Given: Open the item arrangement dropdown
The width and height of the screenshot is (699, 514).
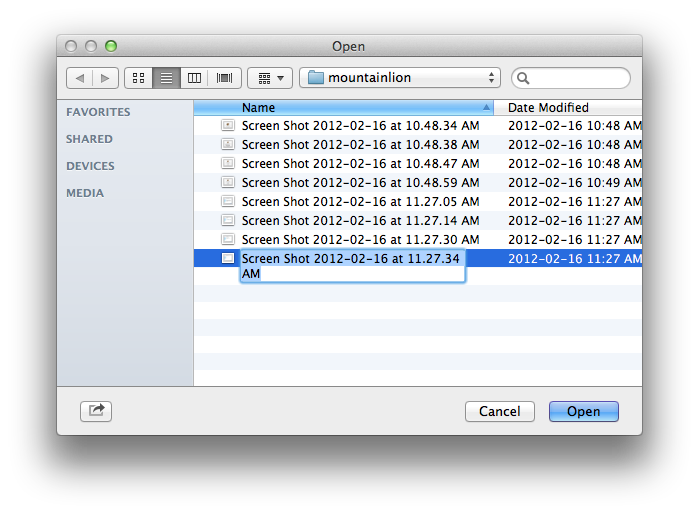Looking at the screenshot, I should click(270, 78).
